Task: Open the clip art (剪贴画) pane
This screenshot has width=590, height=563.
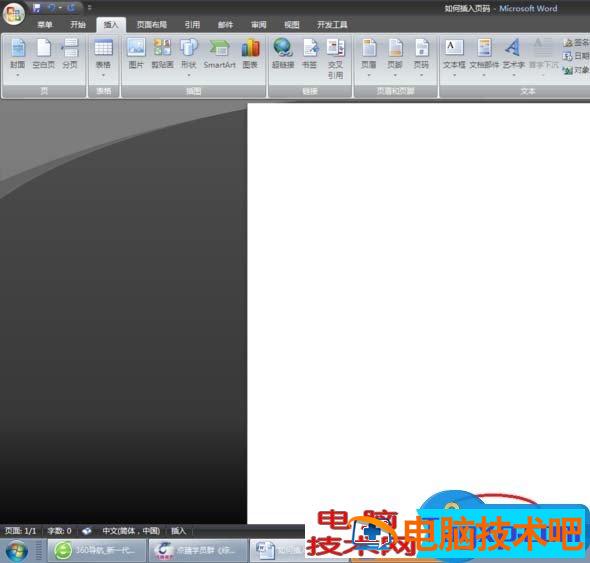Action: pyautogui.click(x=163, y=54)
